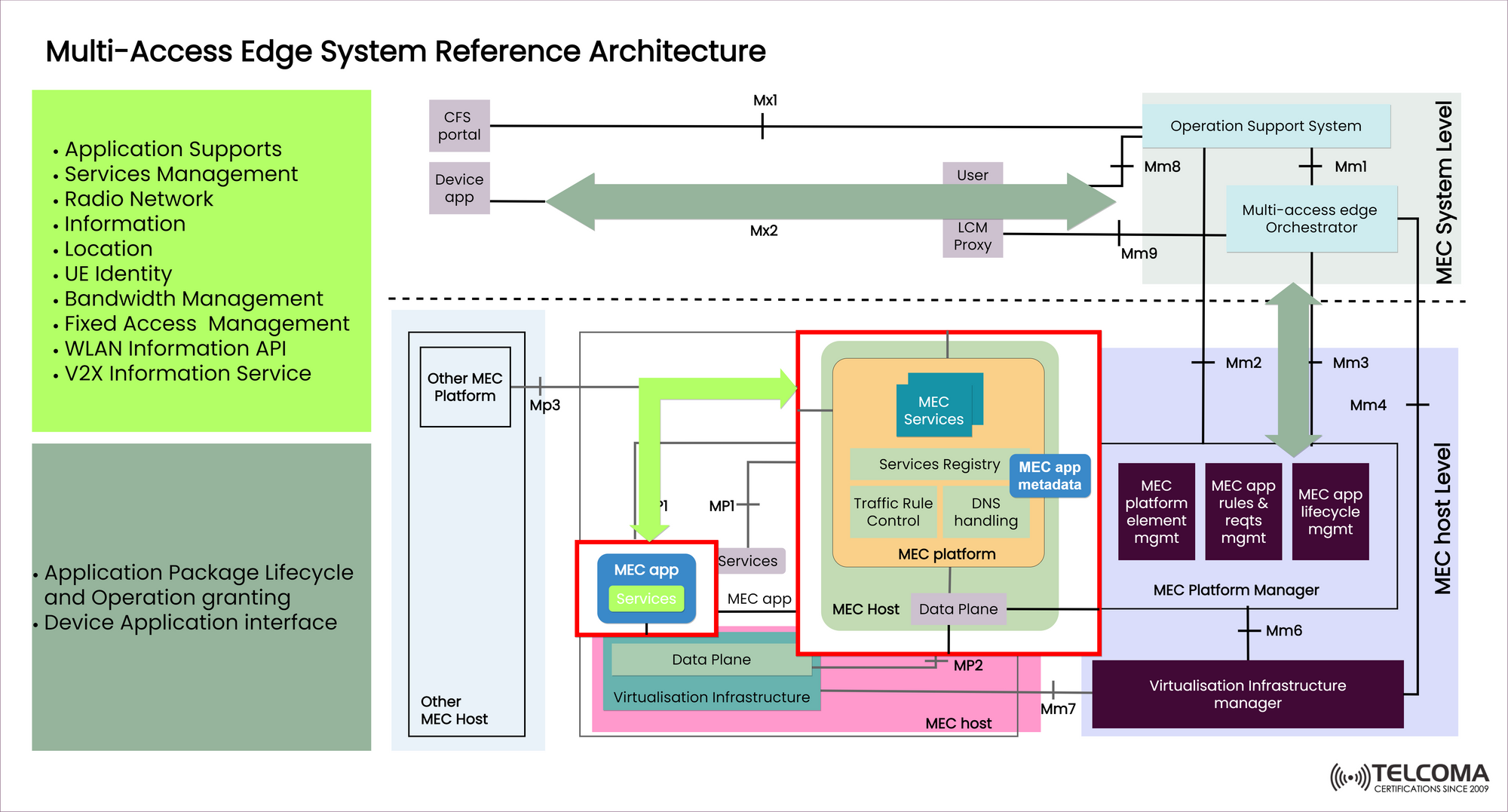Select the Operation Support System block
Image resolution: width=1508 pixels, height=812 pixels.
point(1265,126)
